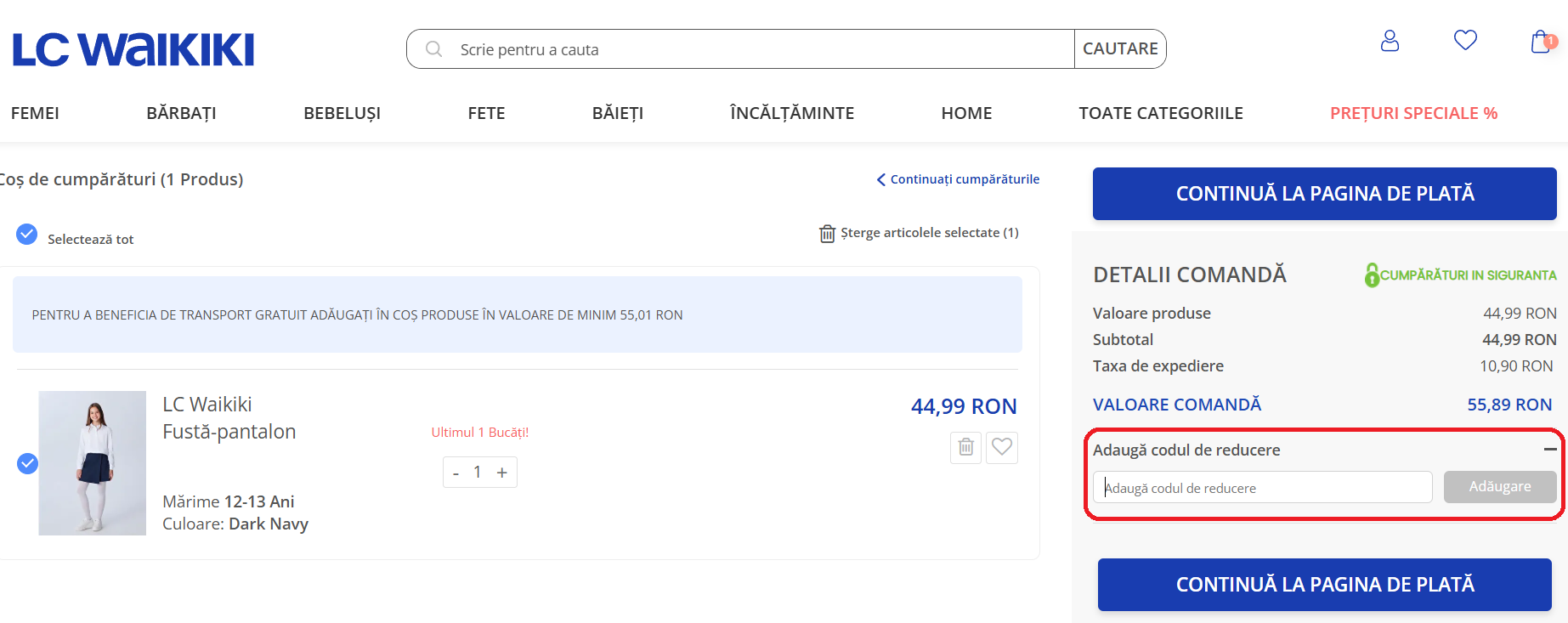Collapse the Adaugă codul de reducere section
Image resolution: width=1568 pixels, height=623 pixels.
[1550, 450]
